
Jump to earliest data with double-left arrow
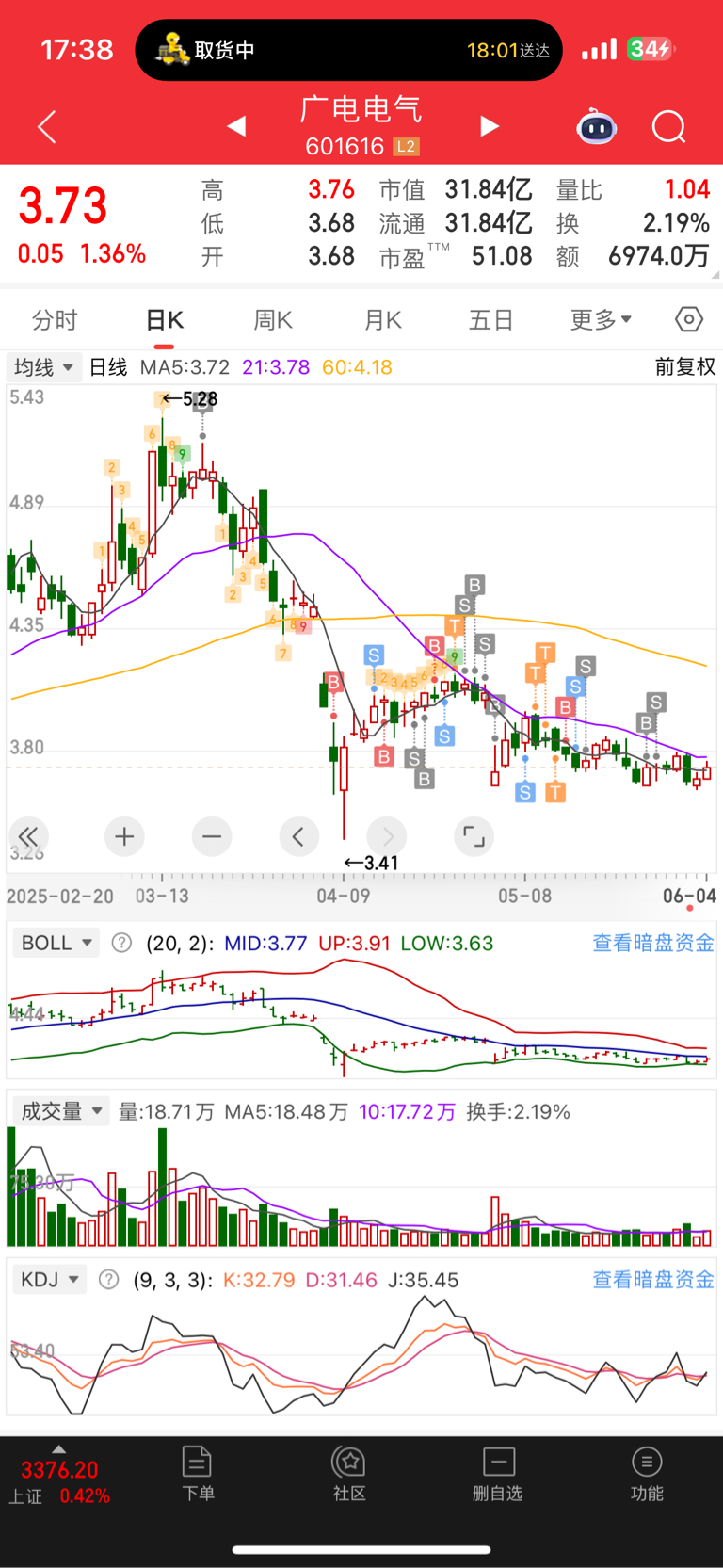pos(28,836)
